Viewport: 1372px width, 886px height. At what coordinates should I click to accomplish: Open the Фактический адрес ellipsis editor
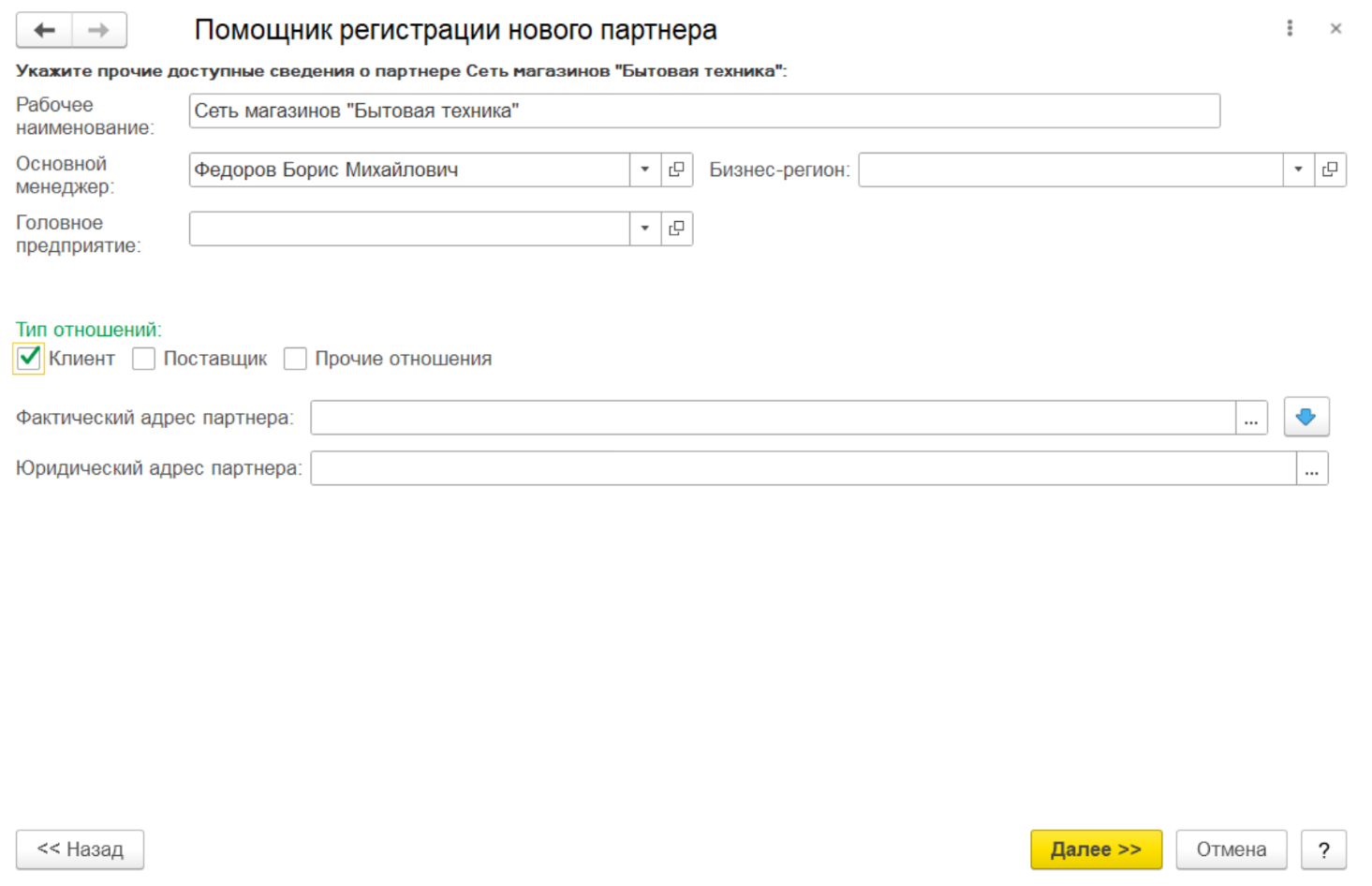coord(1251,418)
